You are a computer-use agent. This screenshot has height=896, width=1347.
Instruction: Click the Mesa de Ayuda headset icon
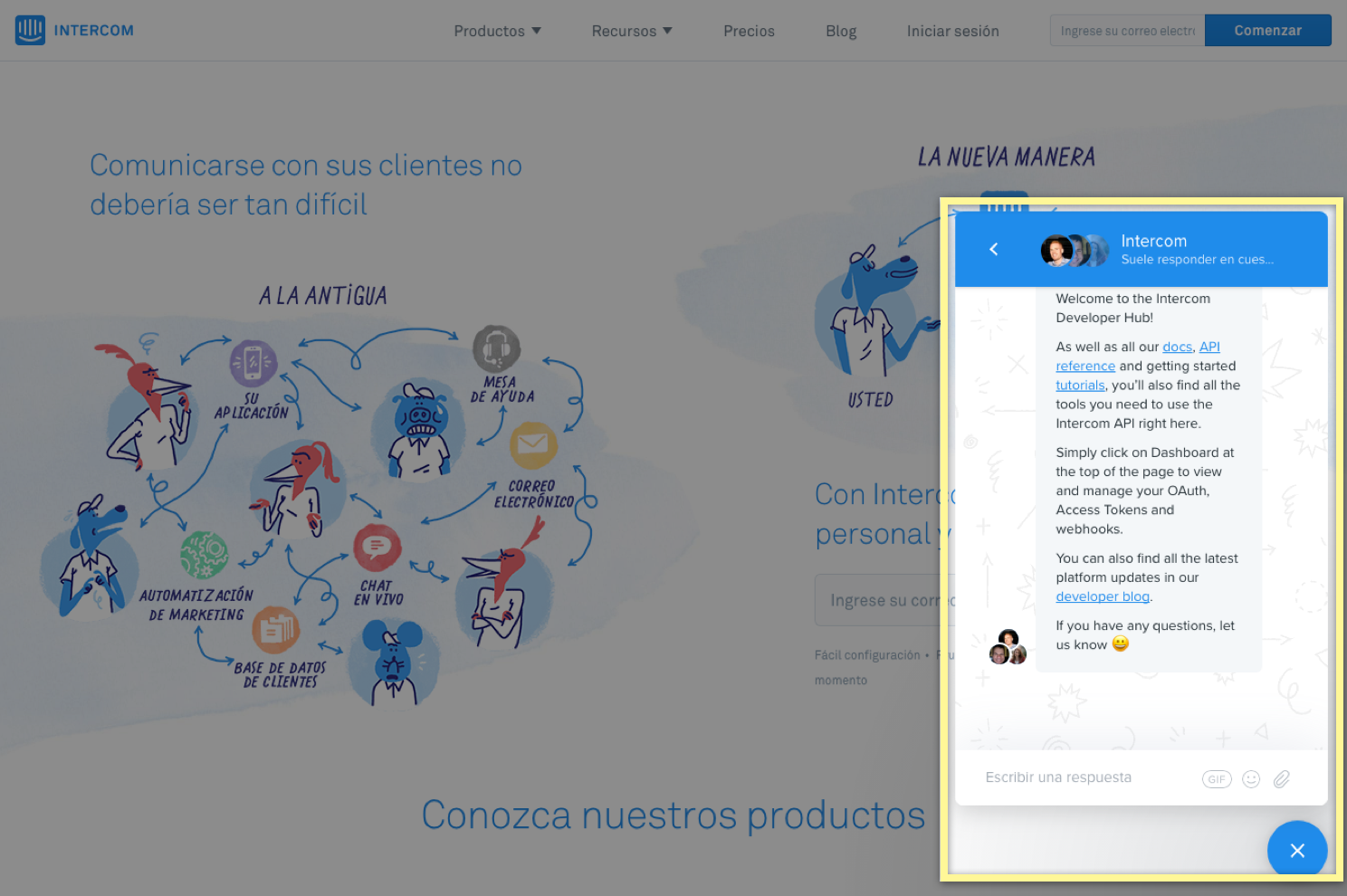pos(496,348)
